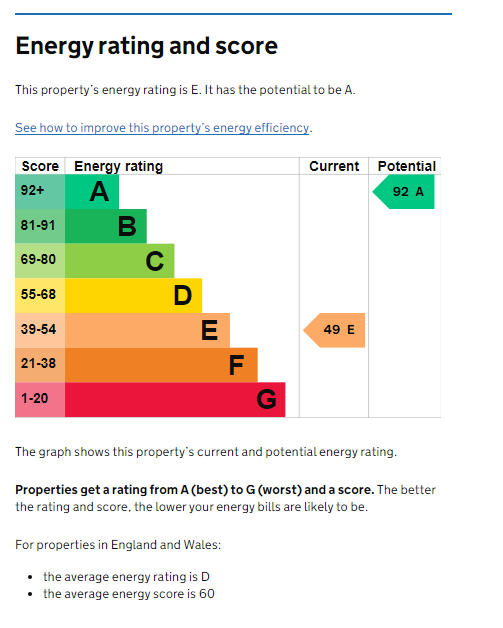Click the Current column header
The image size is (503, 628).
point(334,166)
